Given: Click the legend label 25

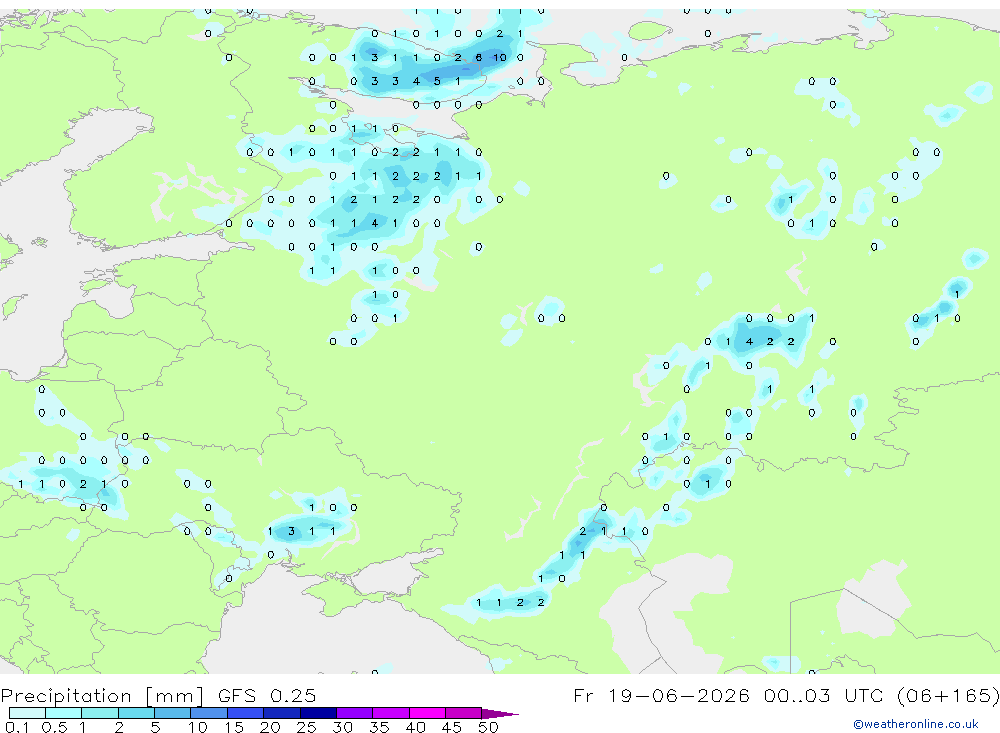Looking at the screenshot, I should click(x=306, y=727).
